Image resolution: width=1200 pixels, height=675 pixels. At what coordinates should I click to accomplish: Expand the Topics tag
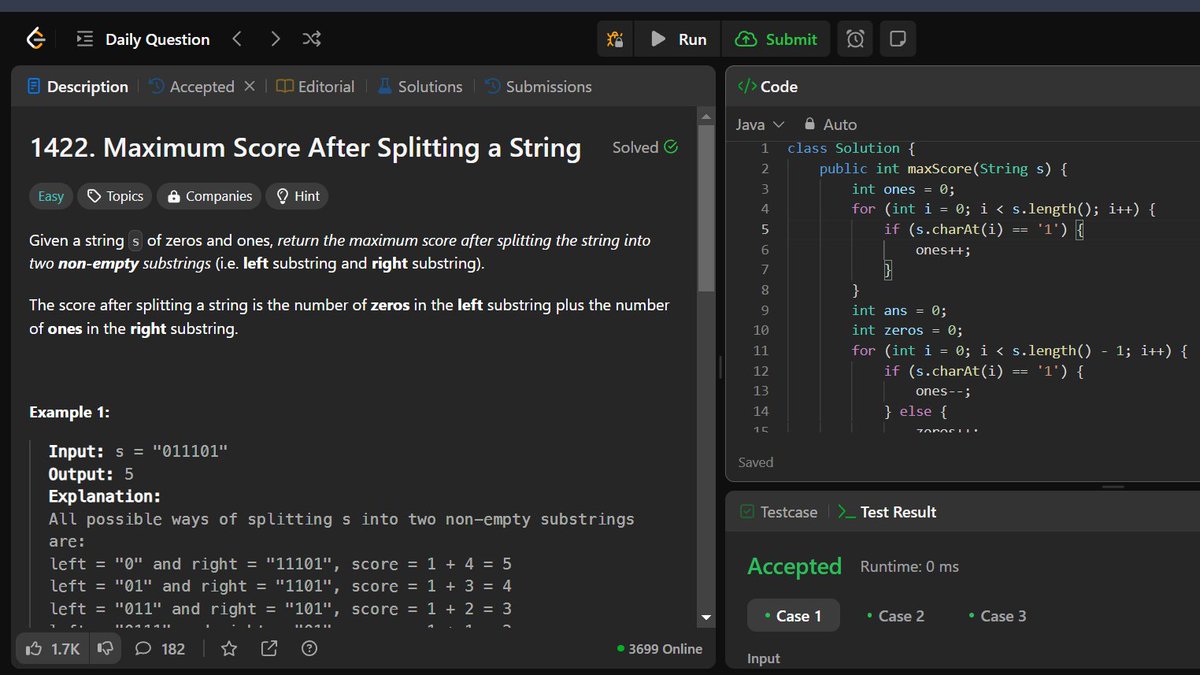(x=115, y=196)
